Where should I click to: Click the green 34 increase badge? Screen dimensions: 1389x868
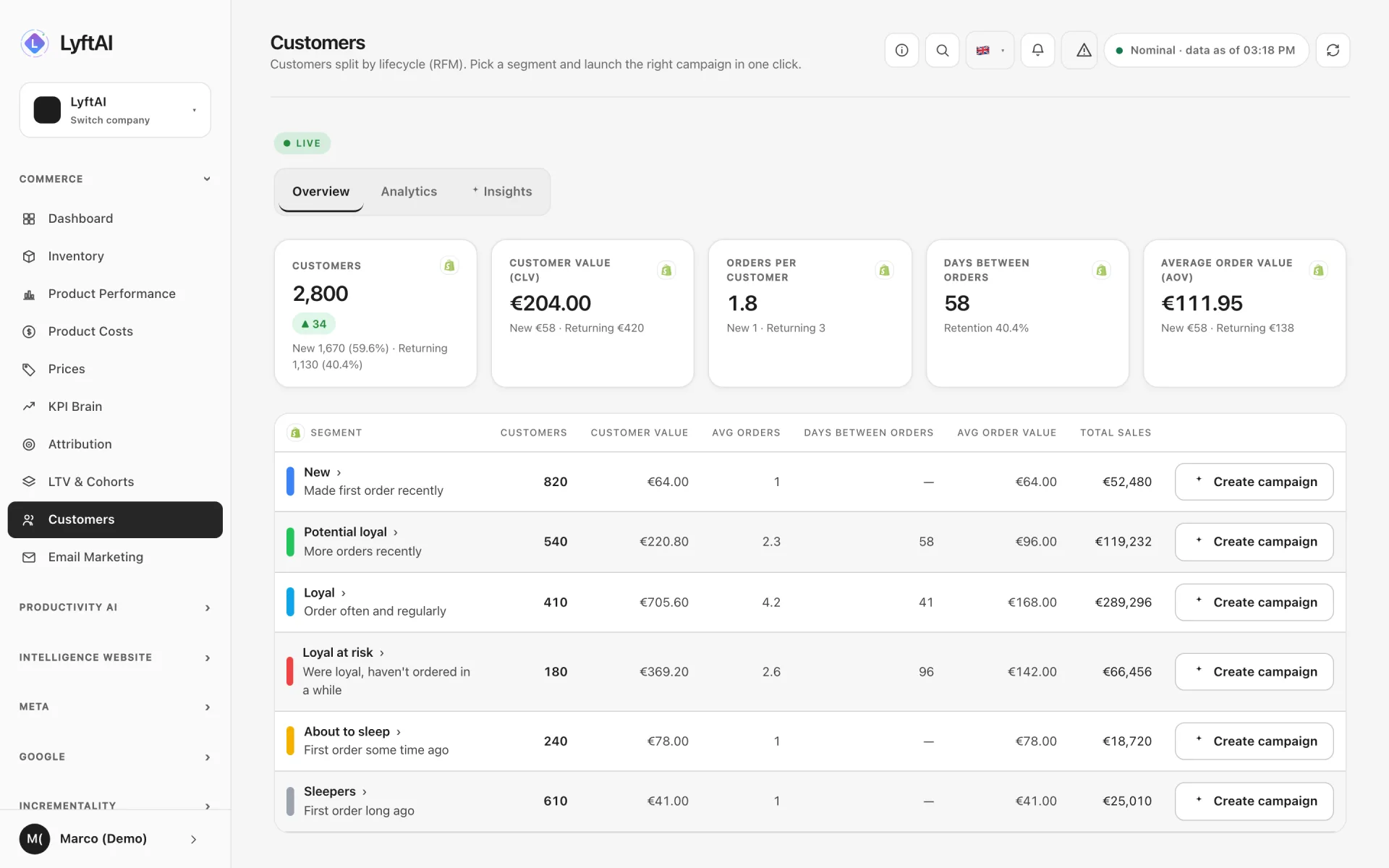tap(314, 324)
